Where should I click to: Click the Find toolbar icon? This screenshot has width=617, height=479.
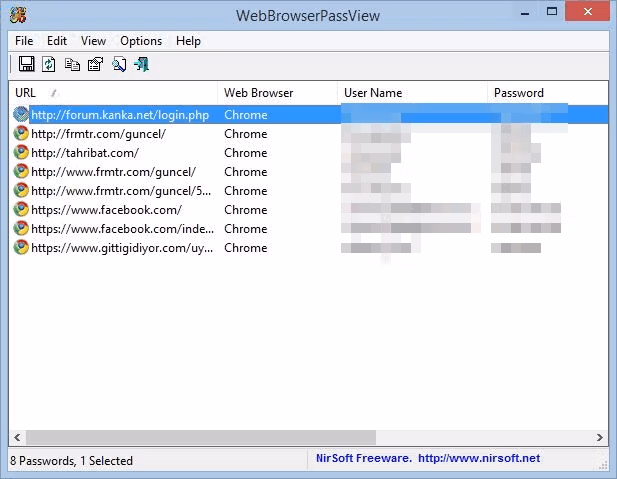pos(119,64)
